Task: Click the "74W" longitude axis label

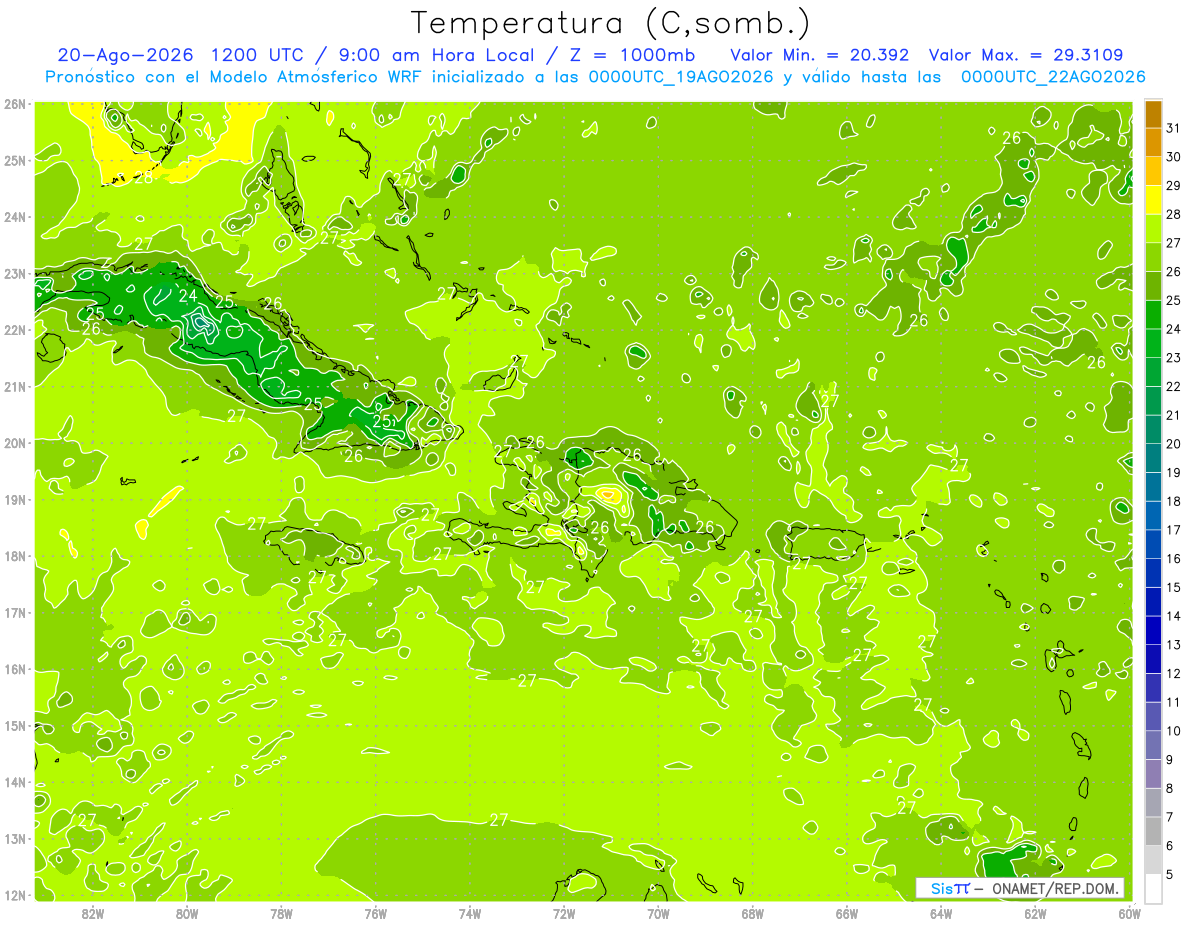Action: point(470,913)
